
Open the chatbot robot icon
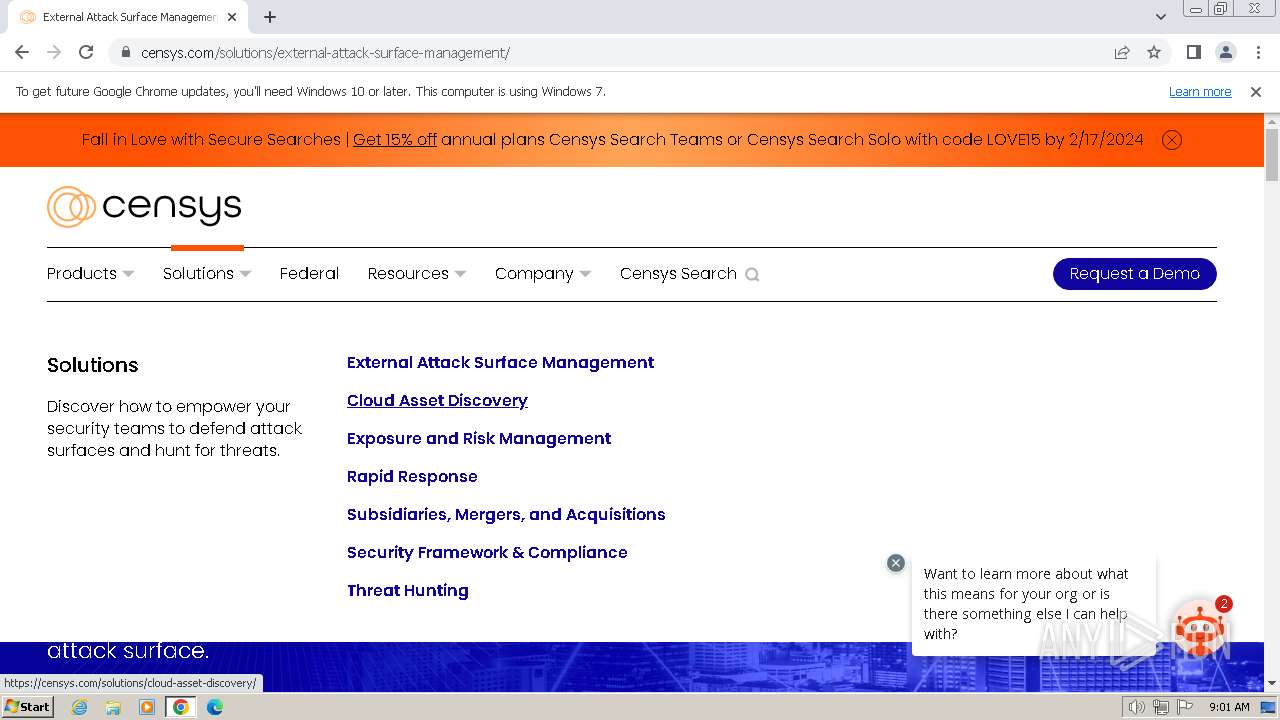tap(1200, 628)
